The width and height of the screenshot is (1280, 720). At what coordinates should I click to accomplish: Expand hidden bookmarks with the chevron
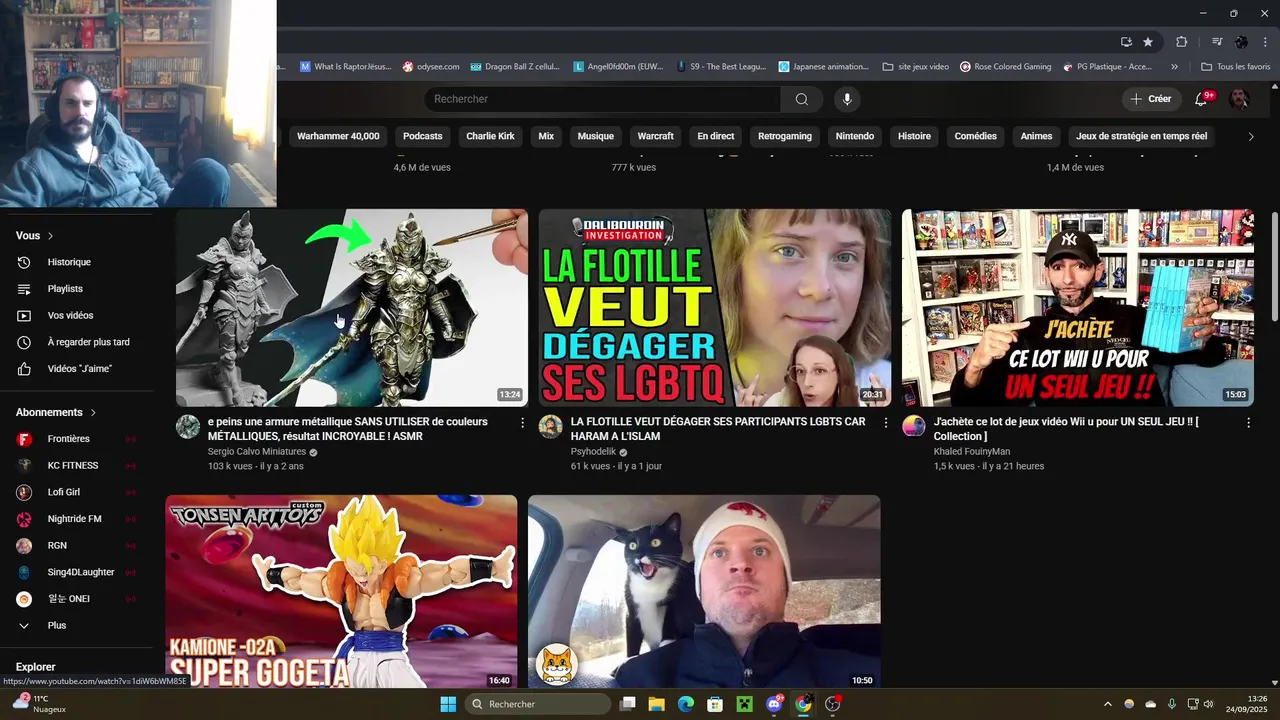(x=1174, y=67)
